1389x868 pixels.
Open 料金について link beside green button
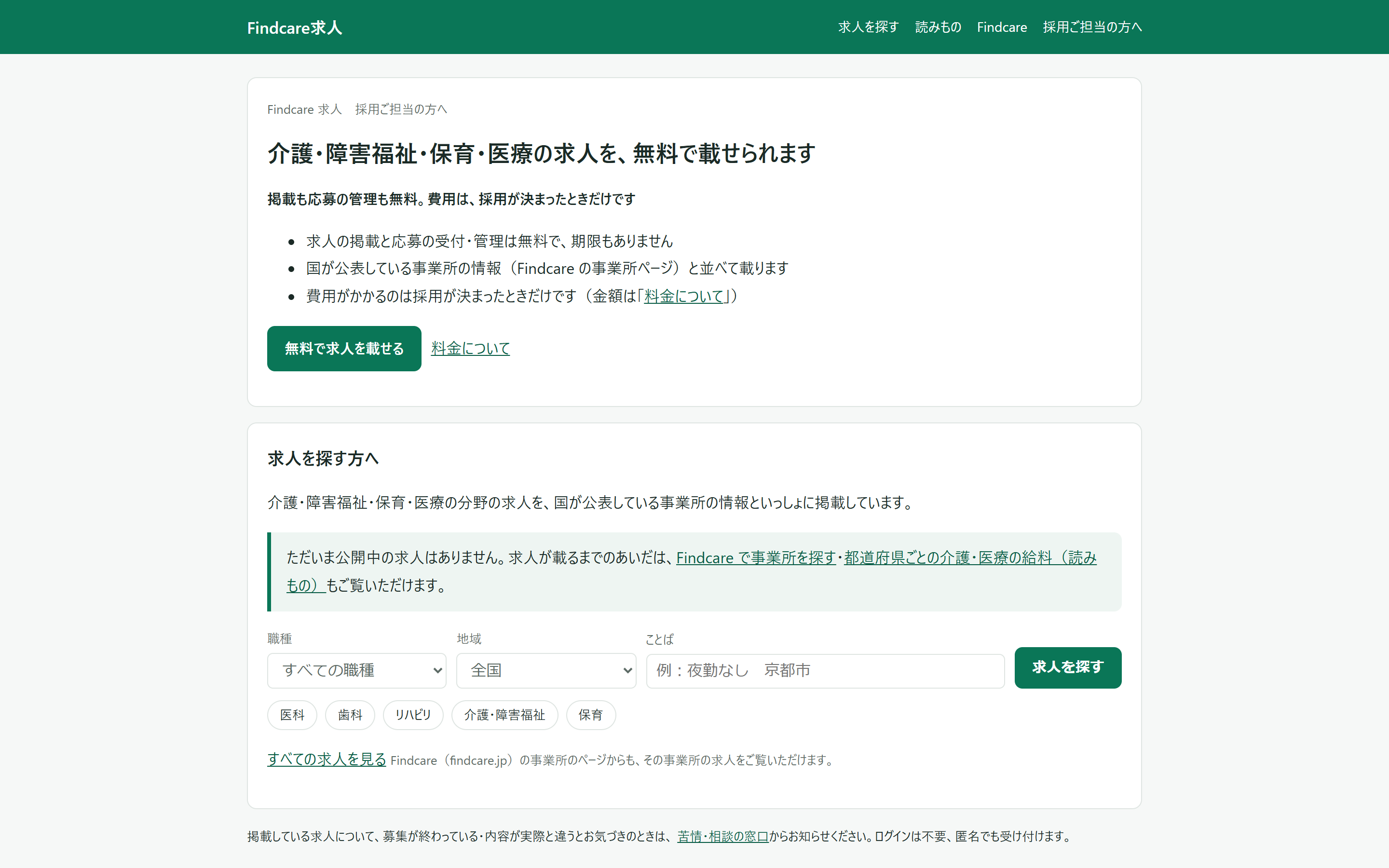tap(470, 348)
